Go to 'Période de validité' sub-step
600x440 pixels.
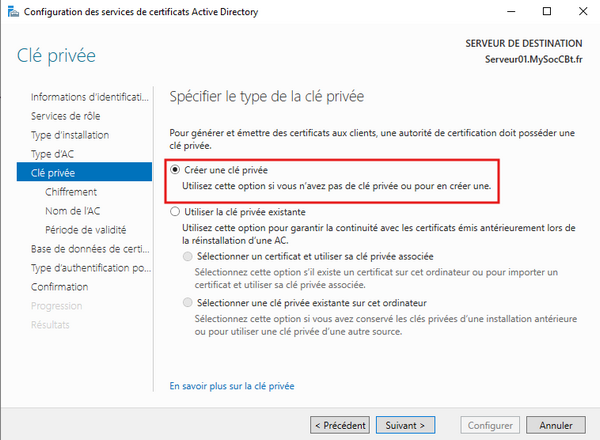88,230
